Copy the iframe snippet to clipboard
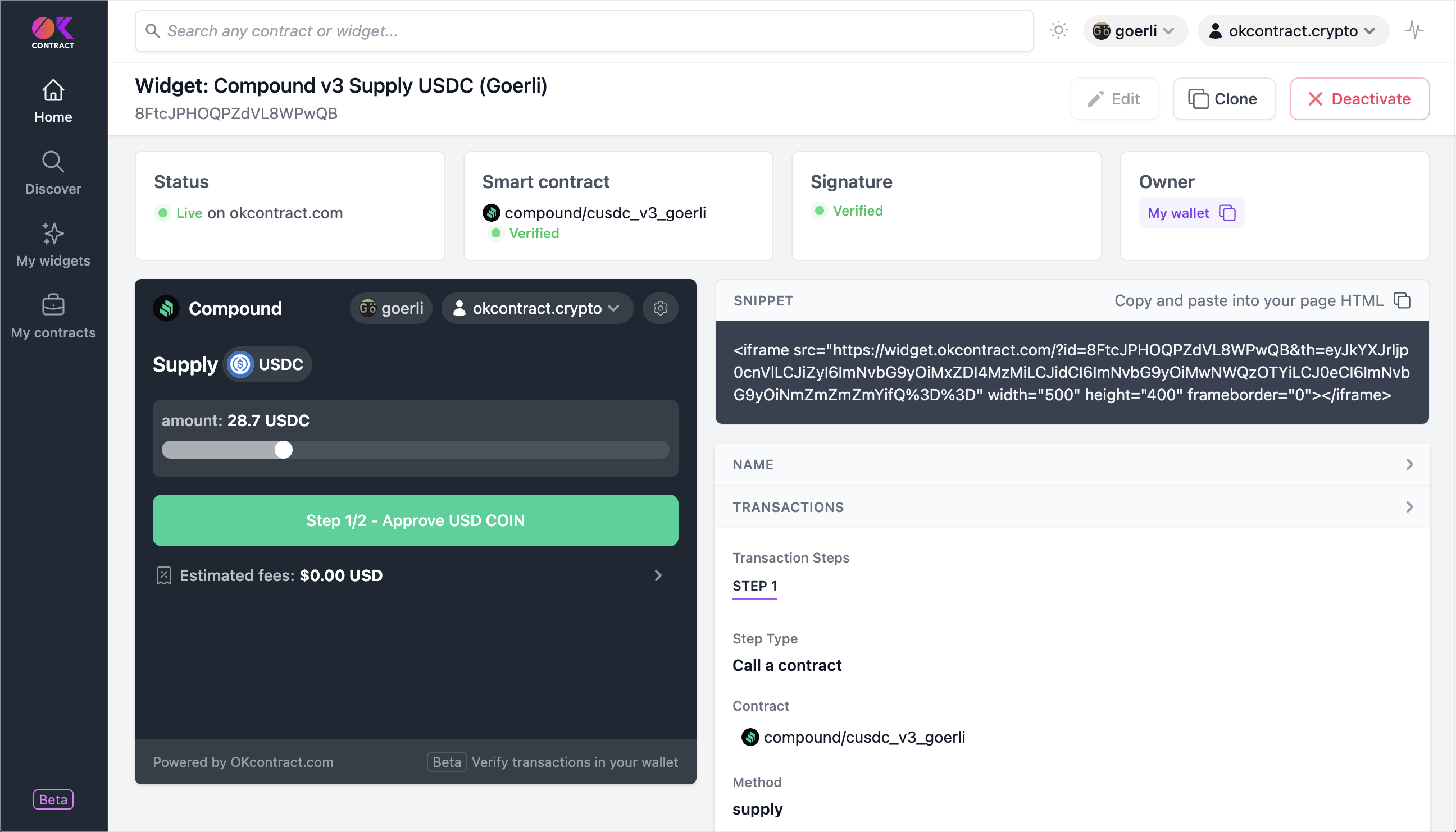 tap(1402, 300)
